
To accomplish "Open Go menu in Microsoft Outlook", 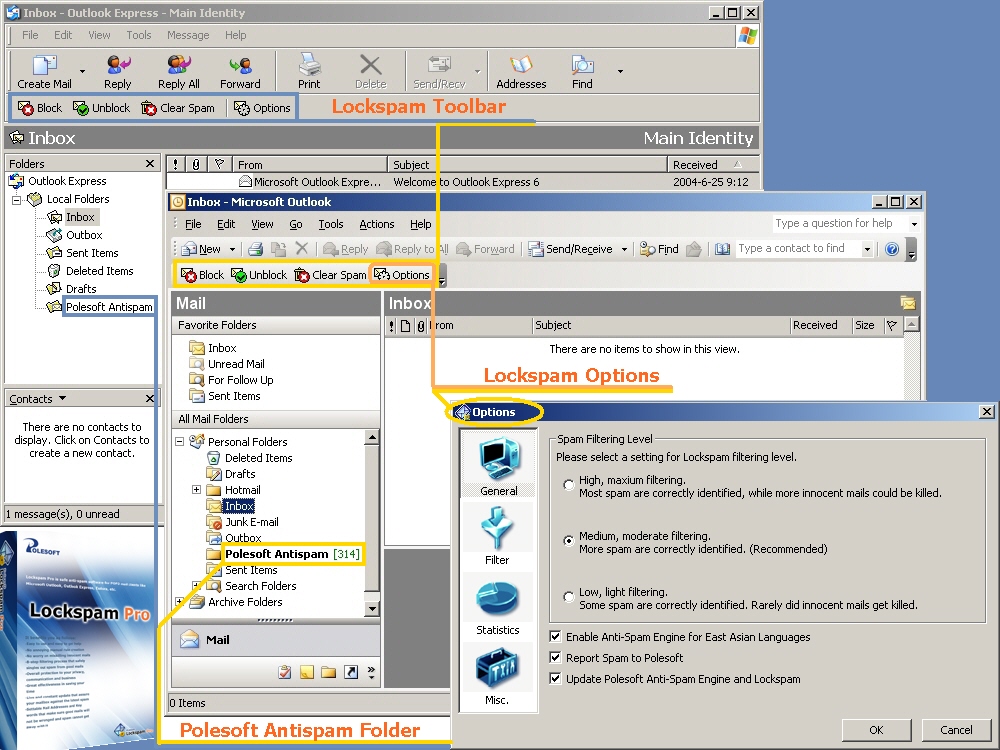I will pyautogui.click(x=296, y=224).
